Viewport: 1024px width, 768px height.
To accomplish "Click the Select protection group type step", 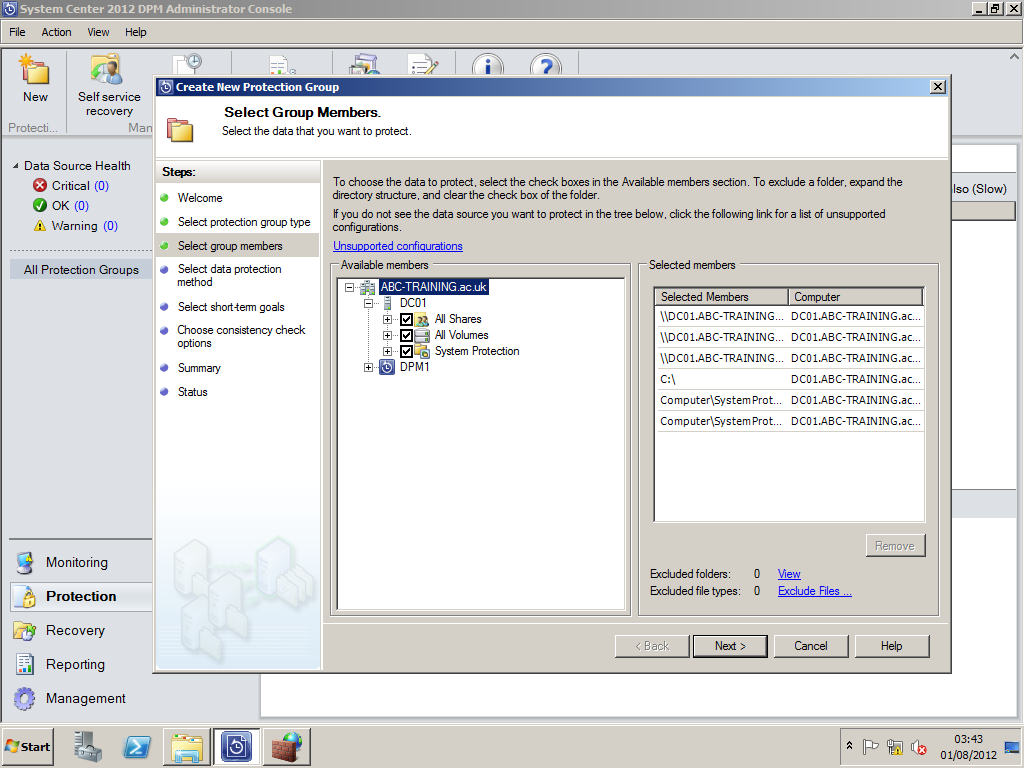I will [244, 222].
